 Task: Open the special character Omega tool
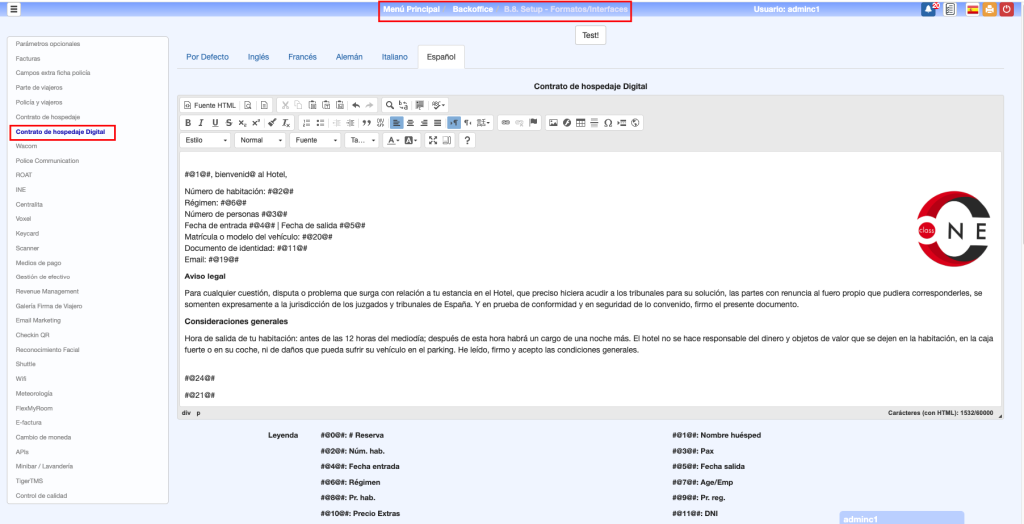coord(607,122)
